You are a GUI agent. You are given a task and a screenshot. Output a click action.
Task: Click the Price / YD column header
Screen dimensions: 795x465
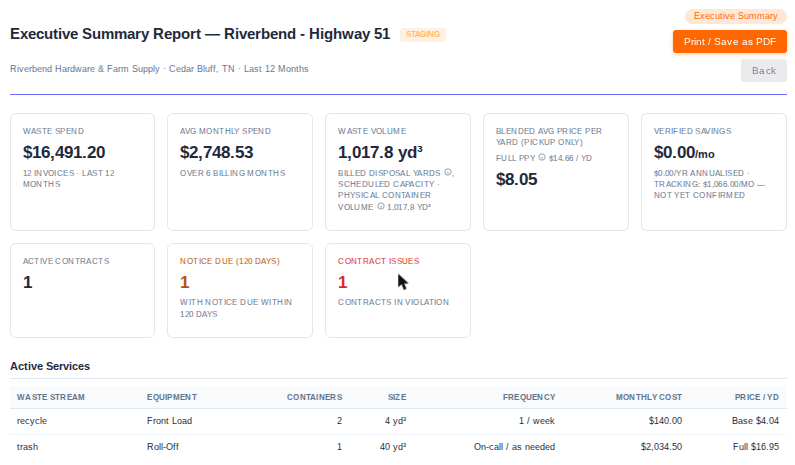tap(756, 397)
